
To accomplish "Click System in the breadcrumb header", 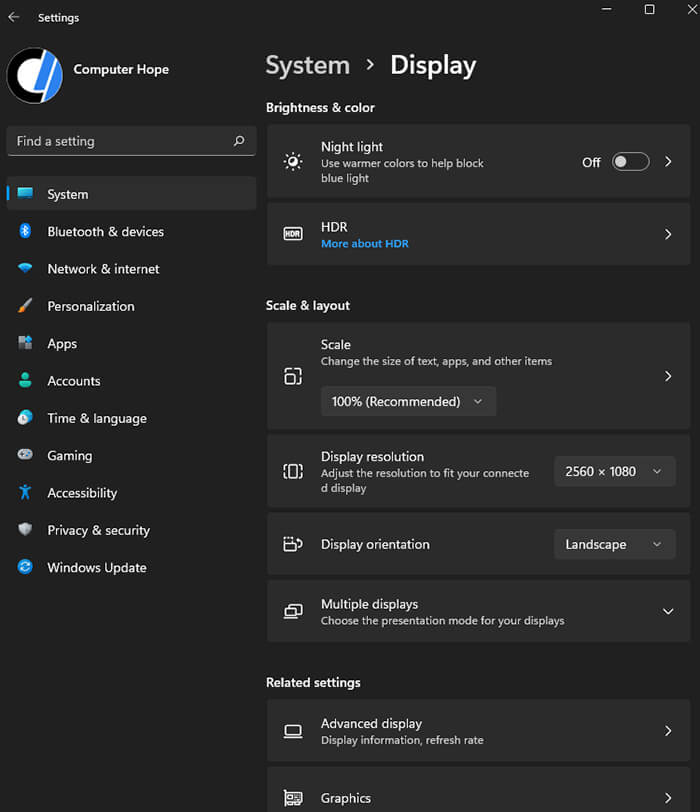I will [308, 64].
